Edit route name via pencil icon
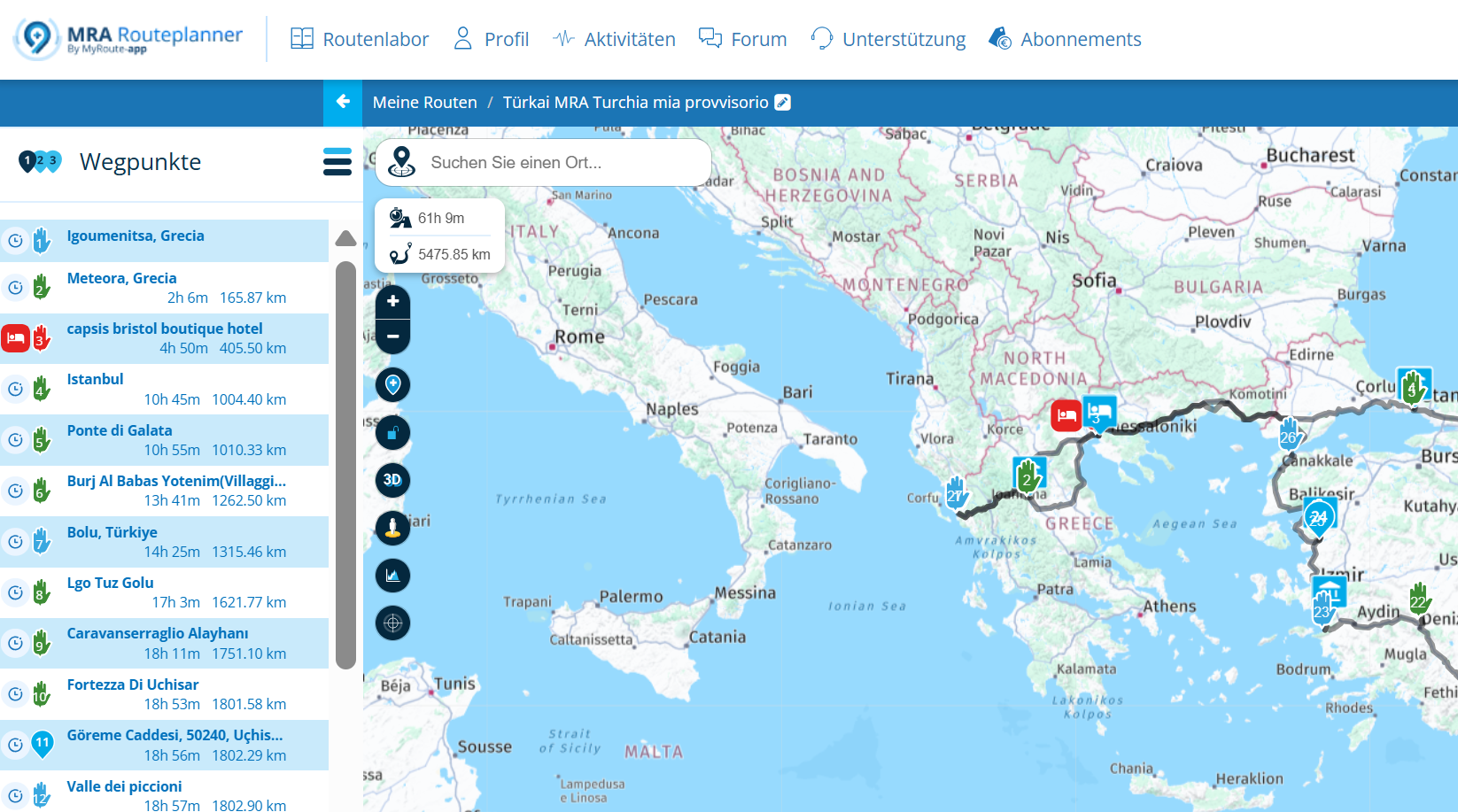1458x812 pixels. (x=782, y=103)
